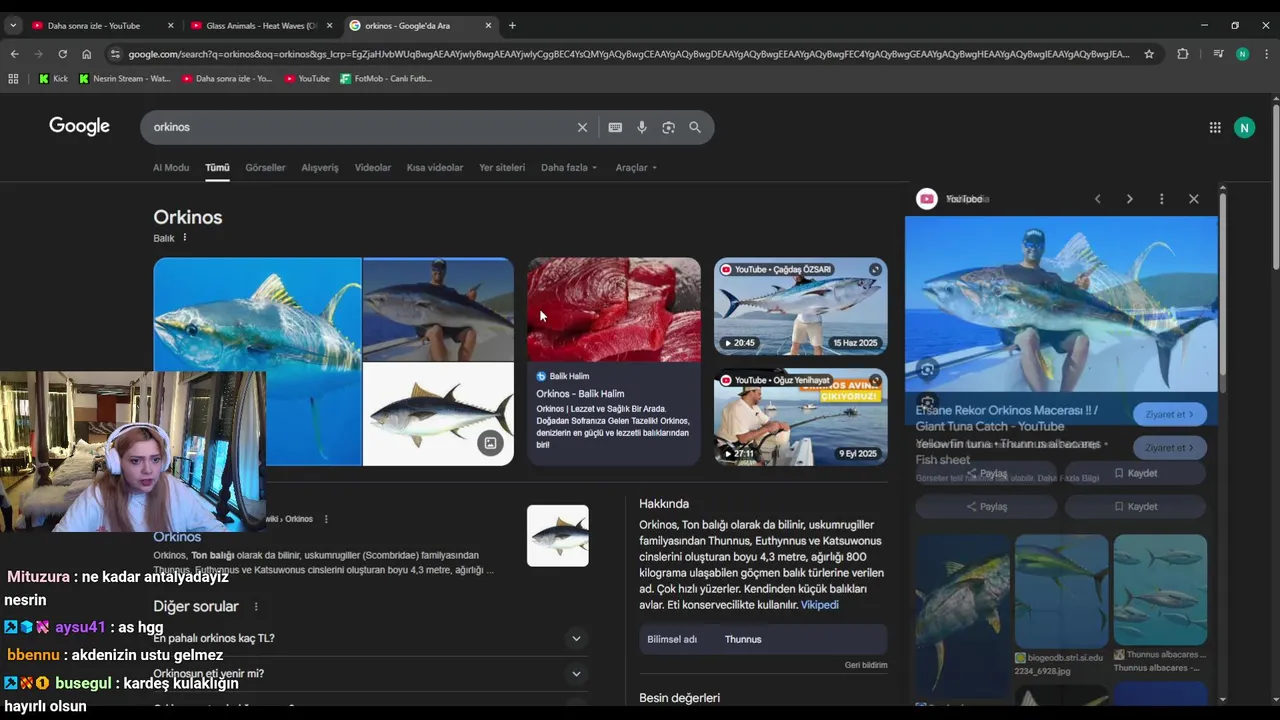
Task: Open the large preview tuna catch image
Action: [1061, 304]
